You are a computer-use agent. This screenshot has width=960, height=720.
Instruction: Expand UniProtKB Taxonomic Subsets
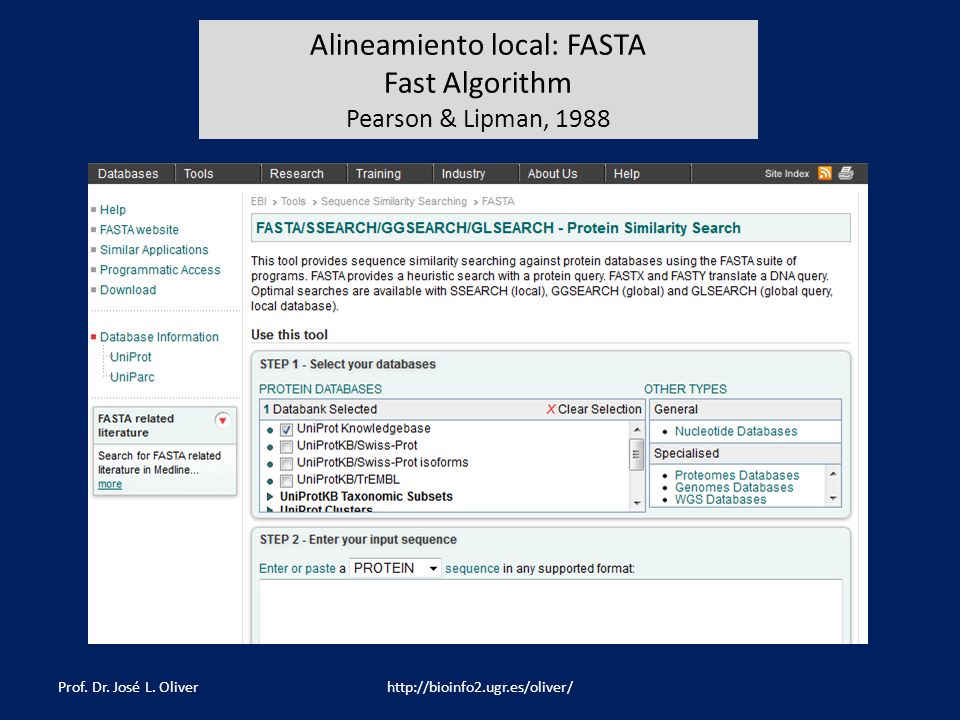[270, 497]
